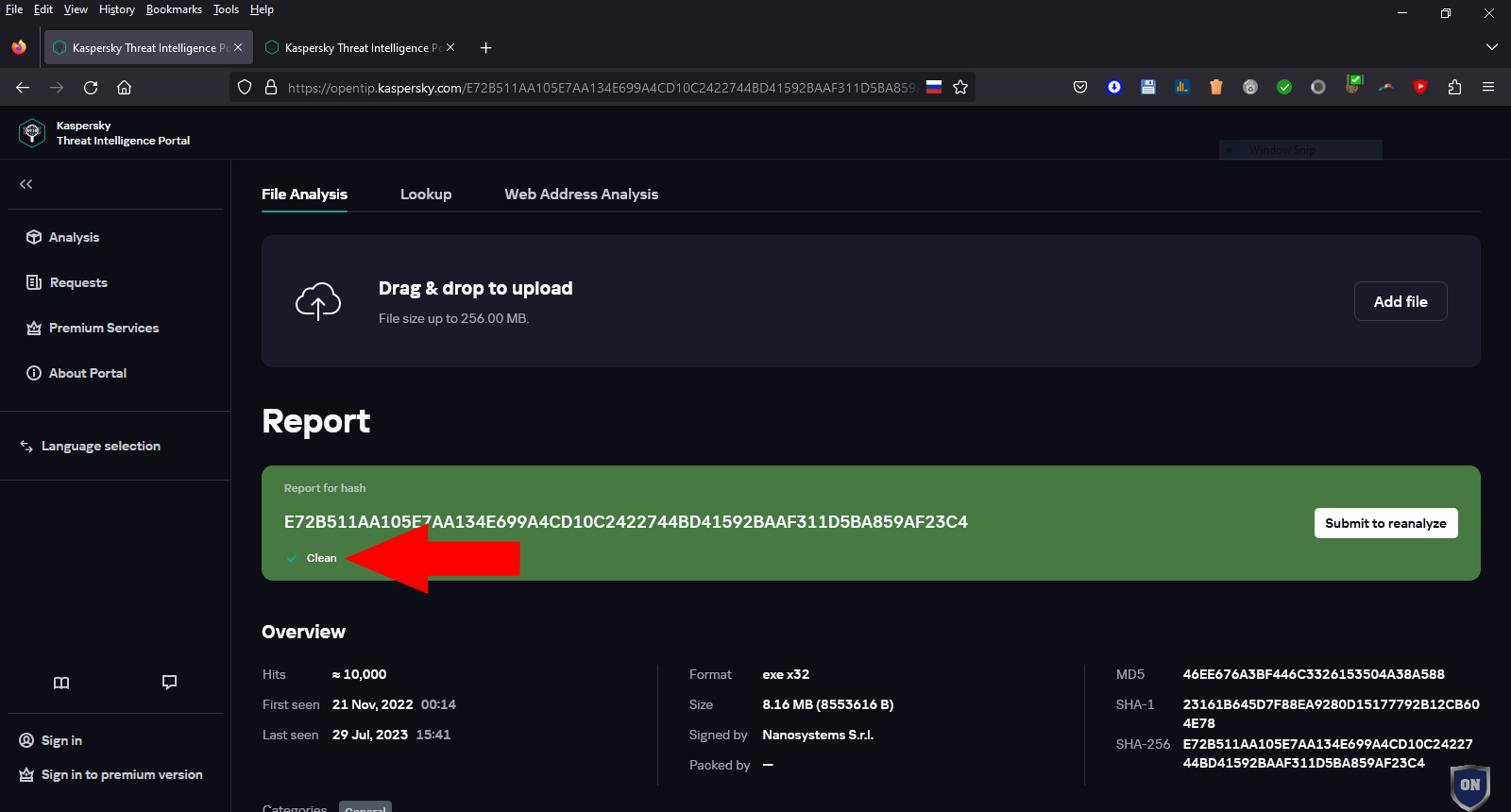Click the blue download extension icon
The image size is (1511, 812).
1114,87
